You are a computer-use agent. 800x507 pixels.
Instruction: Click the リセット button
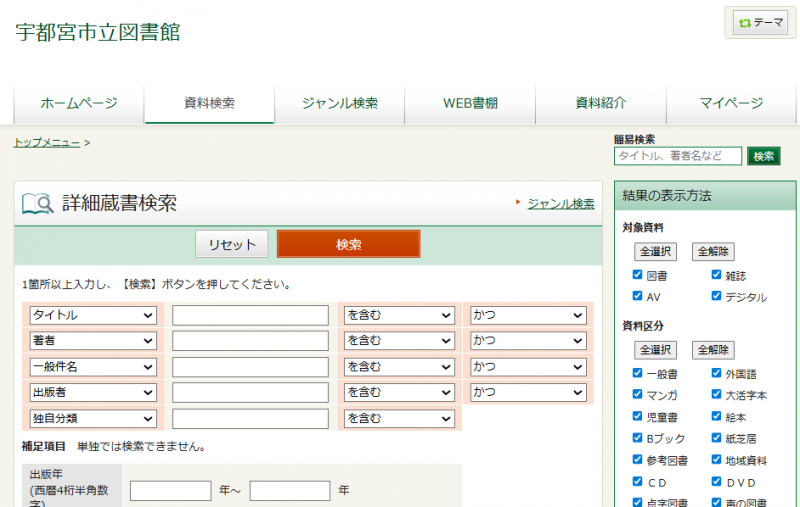point(232,244)
